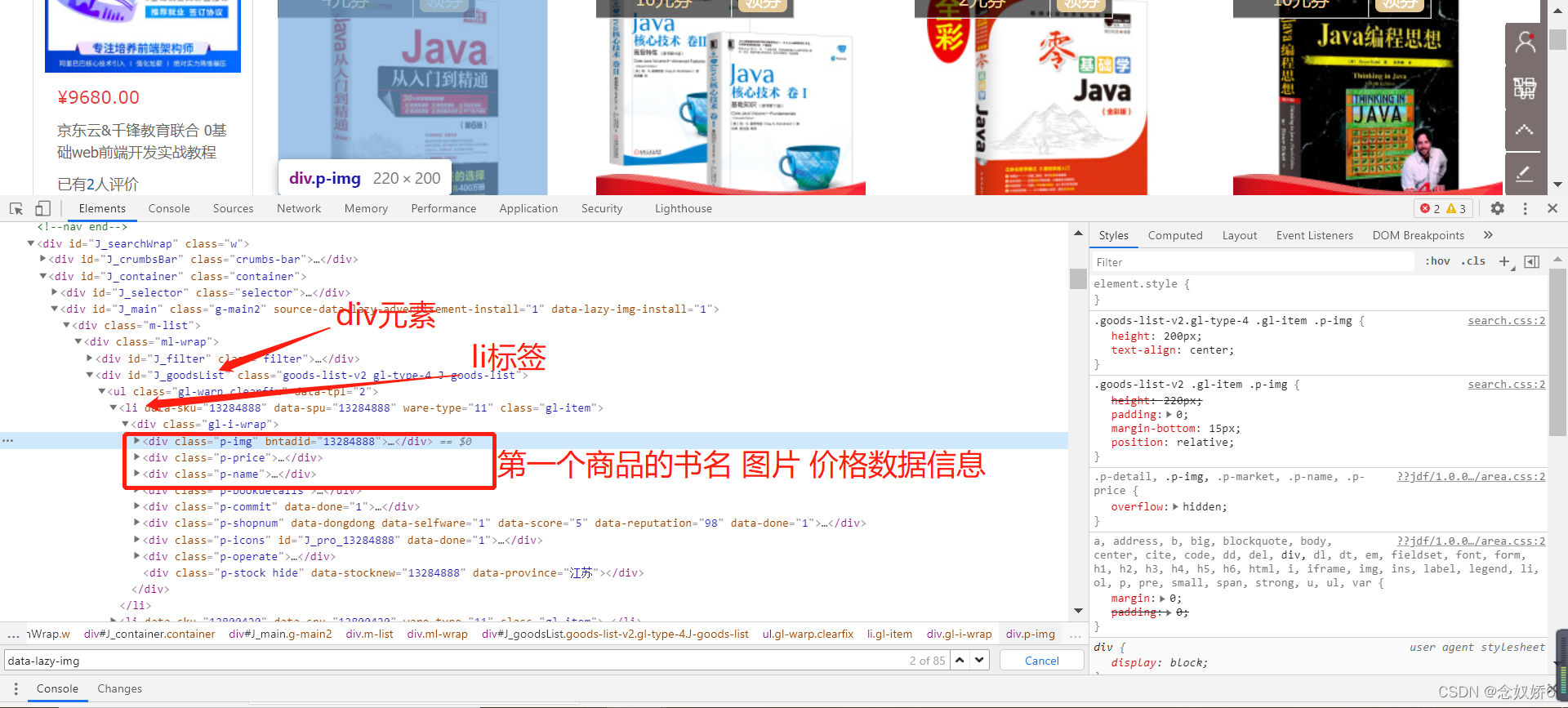This screenshot has width=1568, height=708.
Task: Toggle :hov element state panel
Action: (1437, 261)
